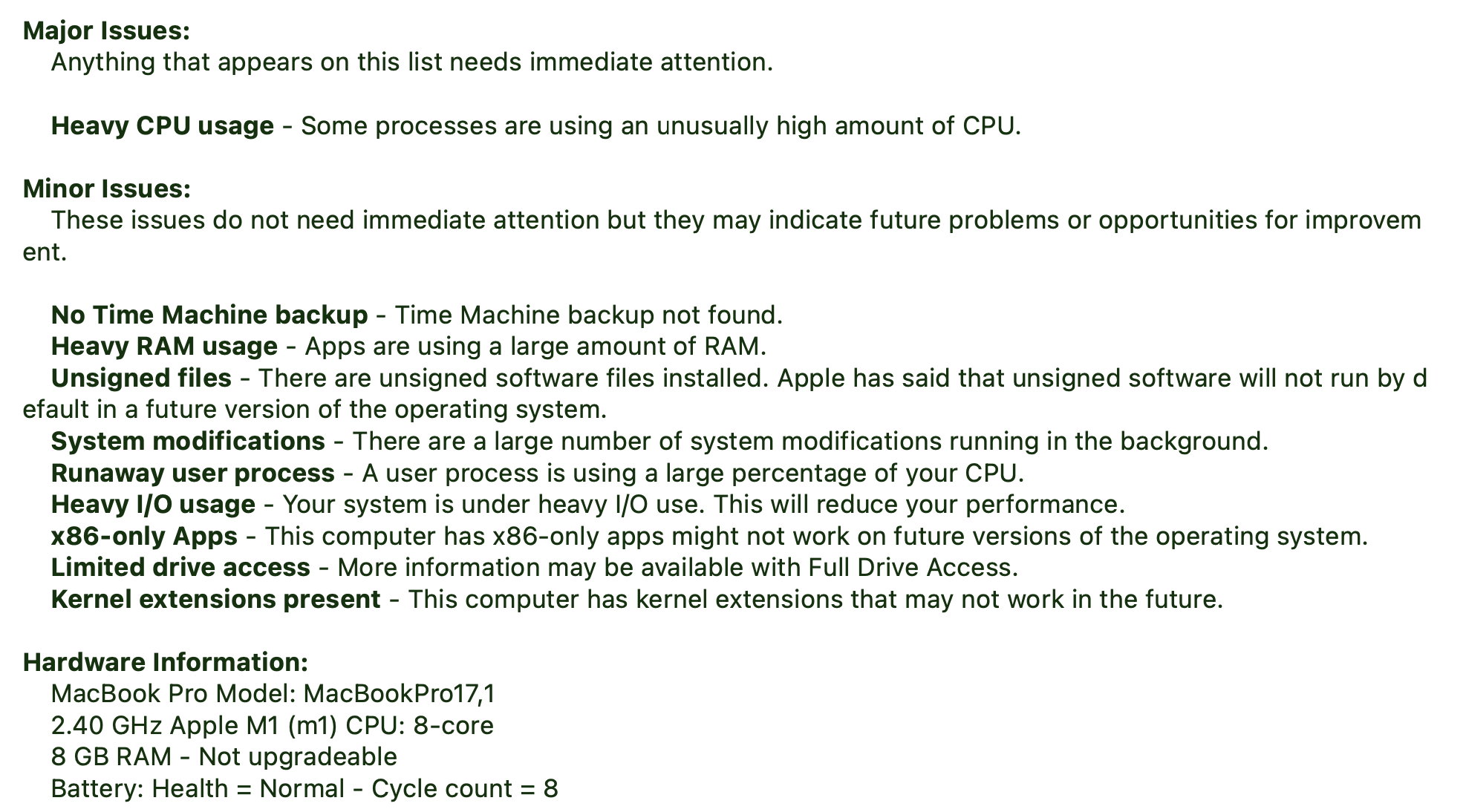The height and width of the screenshot is (812, 1466).
Task: Select the Apple M1 CPU line
Action: tap(272, 726)
